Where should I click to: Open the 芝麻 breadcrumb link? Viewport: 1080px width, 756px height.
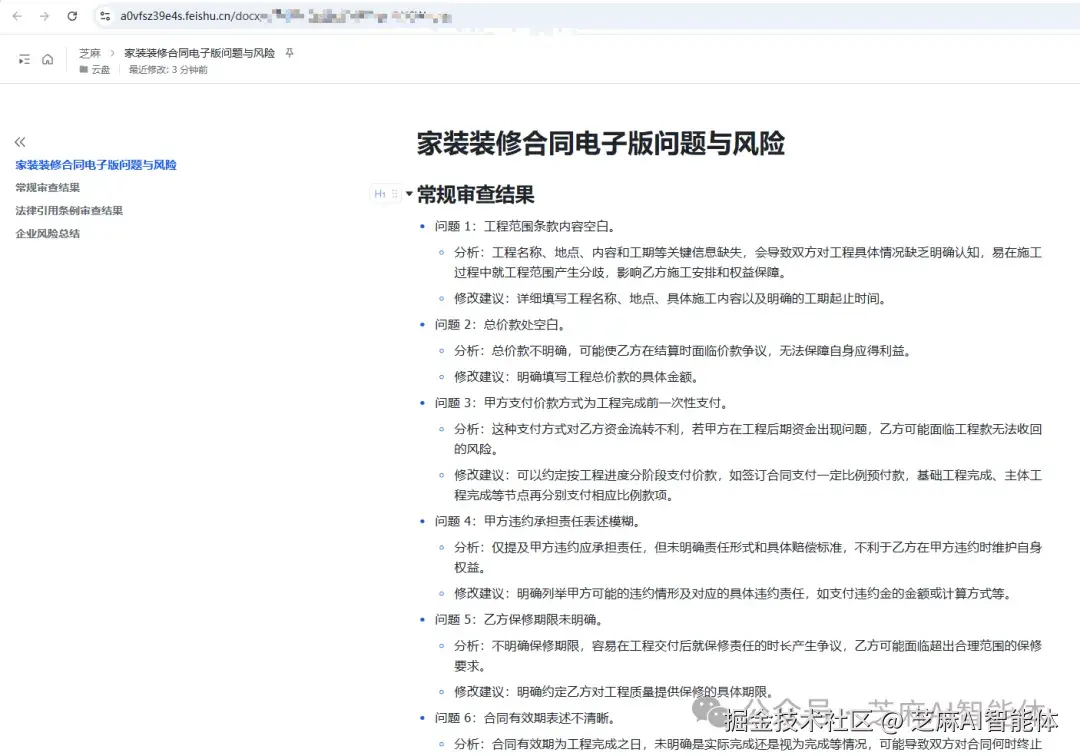[x=89, y=52]
